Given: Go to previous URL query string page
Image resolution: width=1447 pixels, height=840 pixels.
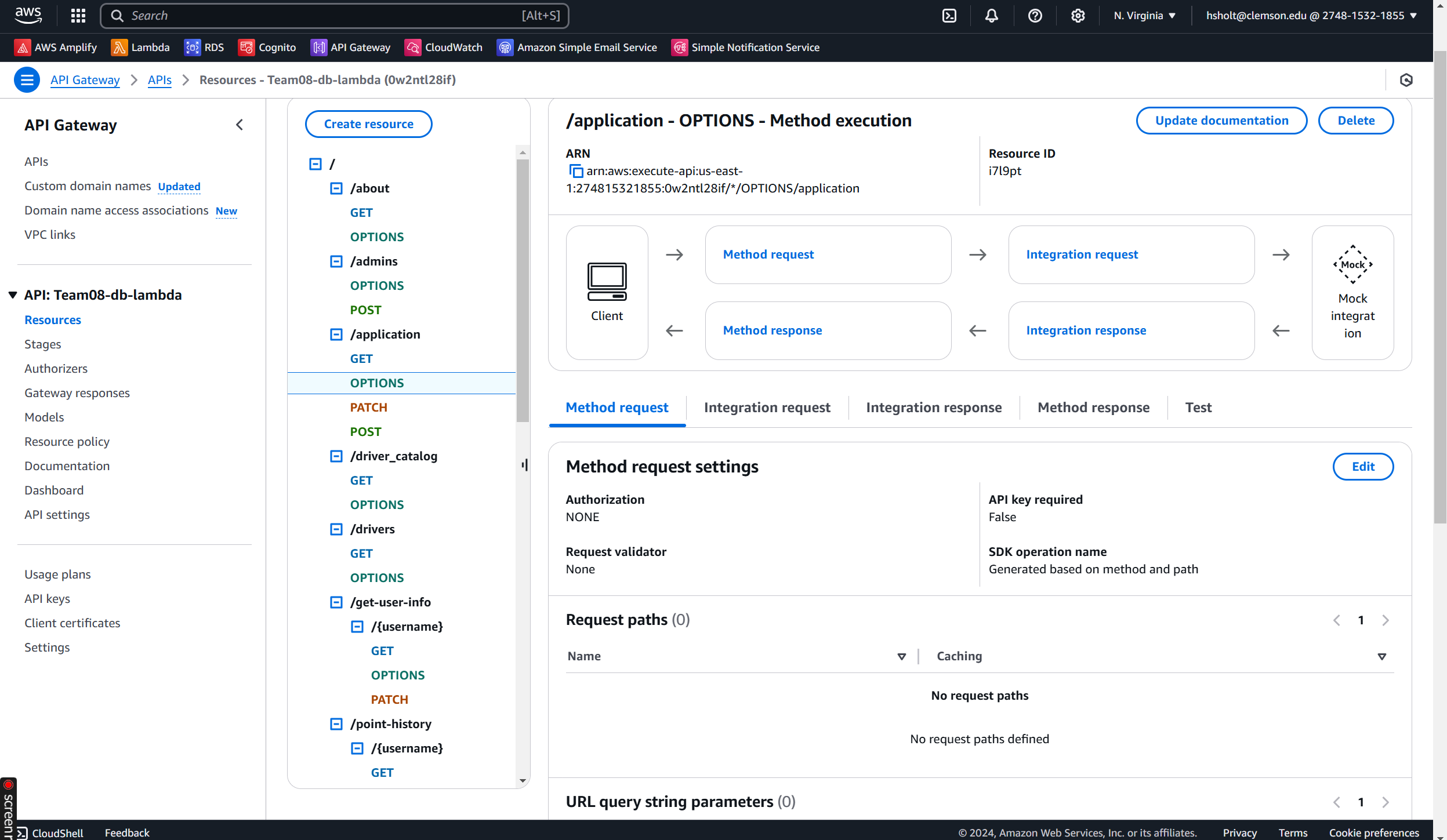Looking at the screenshot, I should 1336,802.
